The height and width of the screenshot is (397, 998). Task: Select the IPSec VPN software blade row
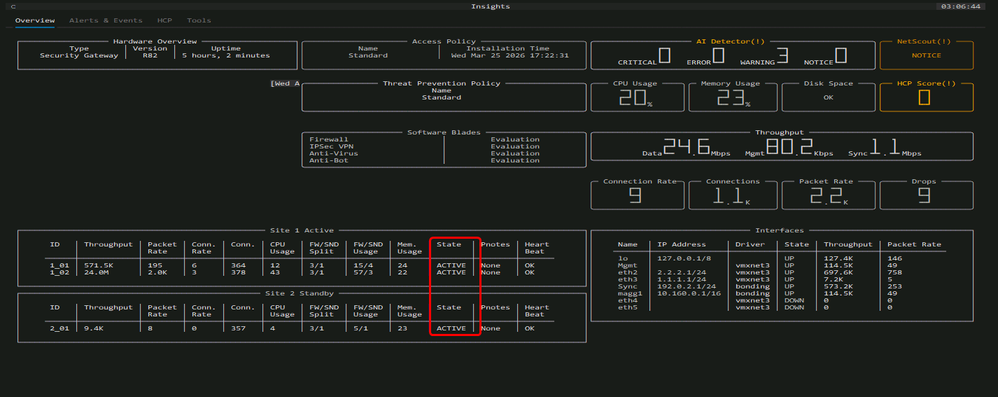point(424,146)
